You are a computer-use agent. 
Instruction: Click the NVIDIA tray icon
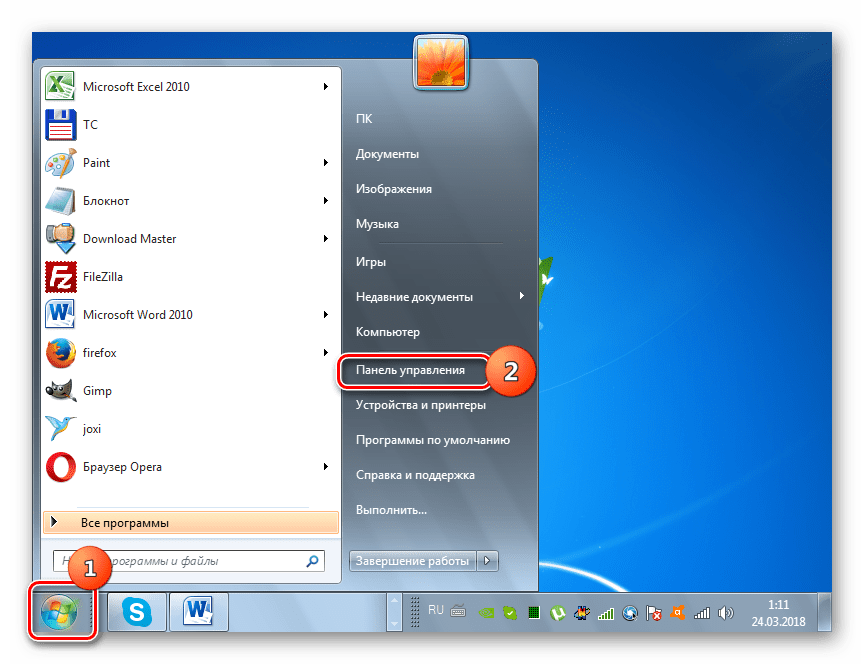[486, 613]
